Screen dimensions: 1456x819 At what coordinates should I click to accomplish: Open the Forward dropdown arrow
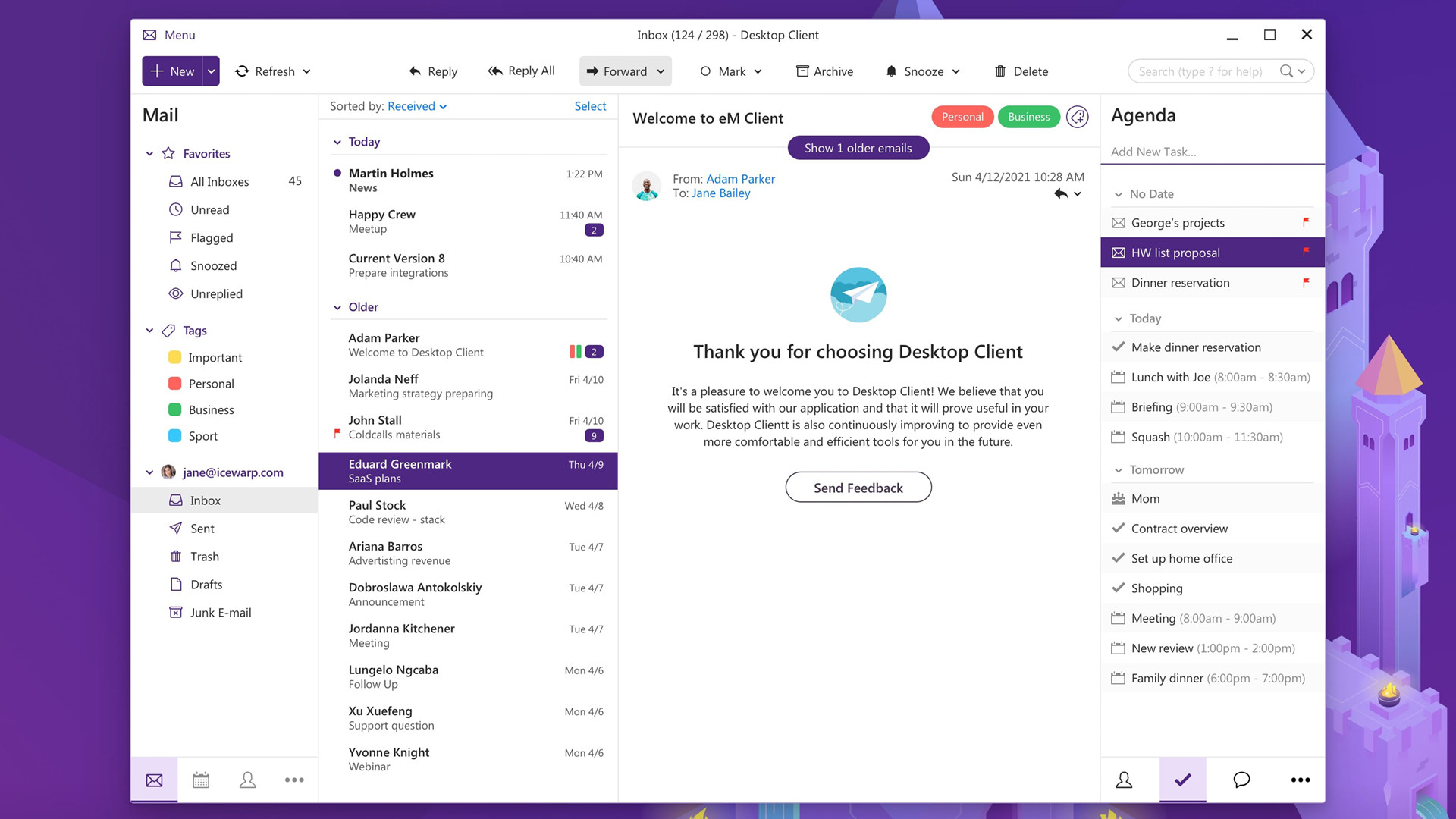(661, 71)
